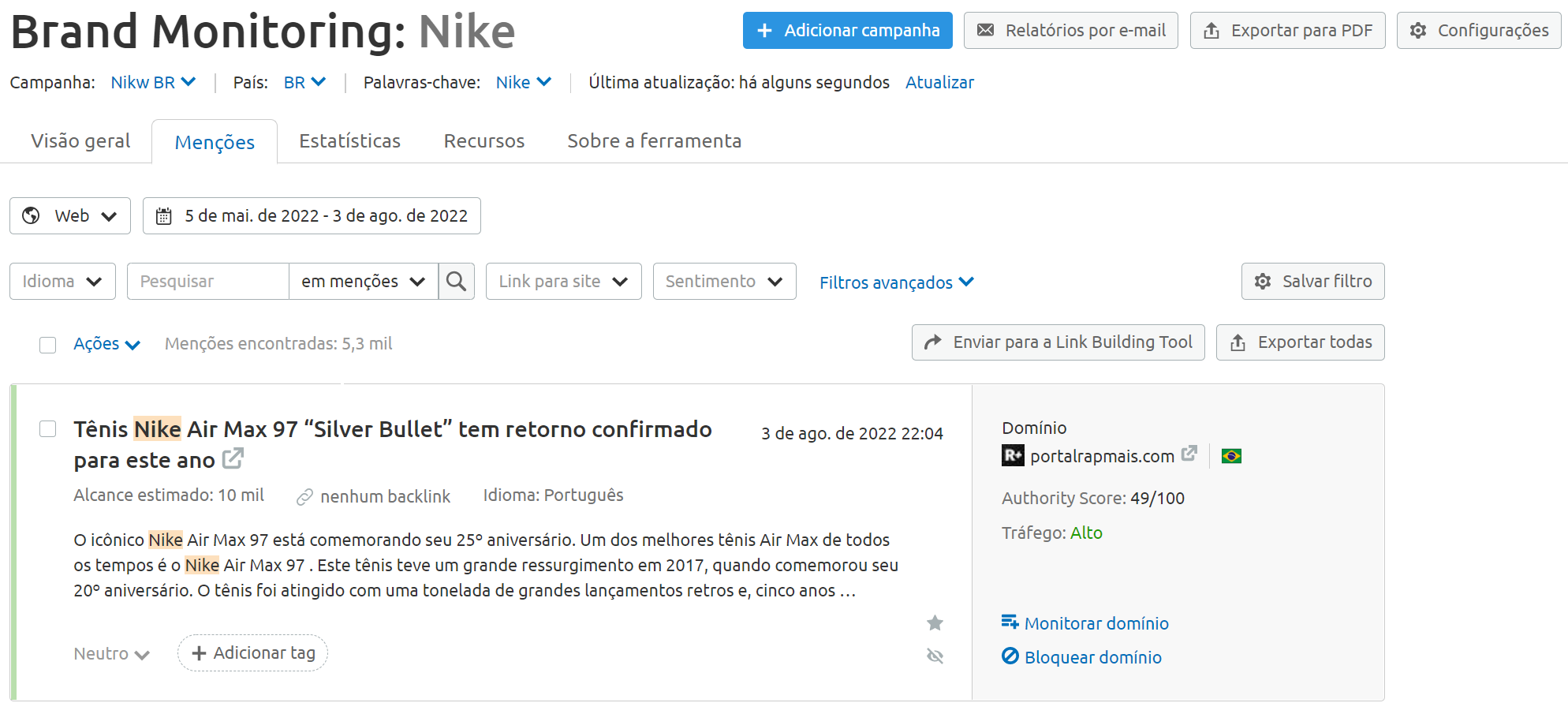Click 'Alcance estimado: 10 mil' text

click(x=169, y=495)
